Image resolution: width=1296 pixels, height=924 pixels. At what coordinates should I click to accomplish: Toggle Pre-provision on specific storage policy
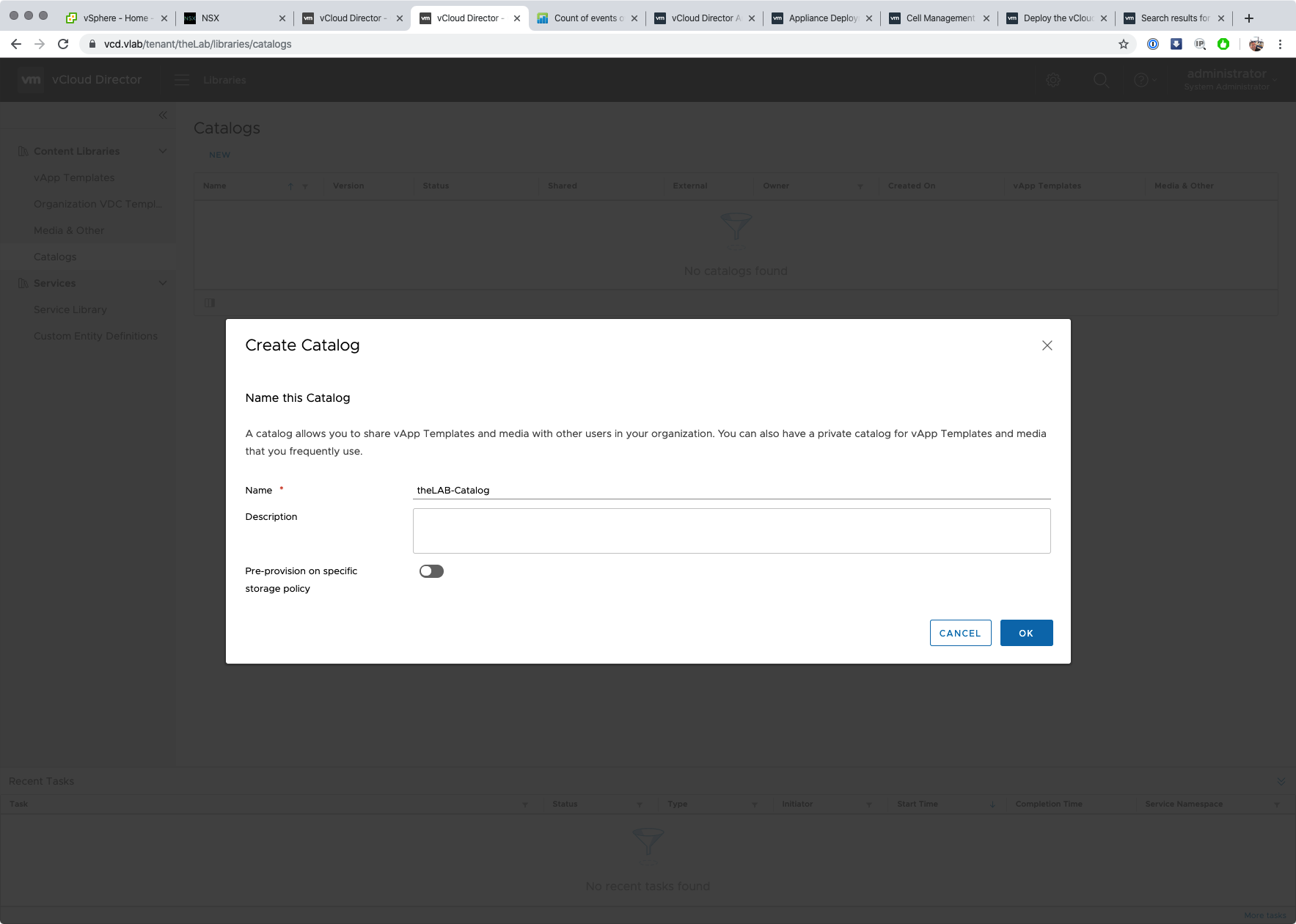[431, 571]
